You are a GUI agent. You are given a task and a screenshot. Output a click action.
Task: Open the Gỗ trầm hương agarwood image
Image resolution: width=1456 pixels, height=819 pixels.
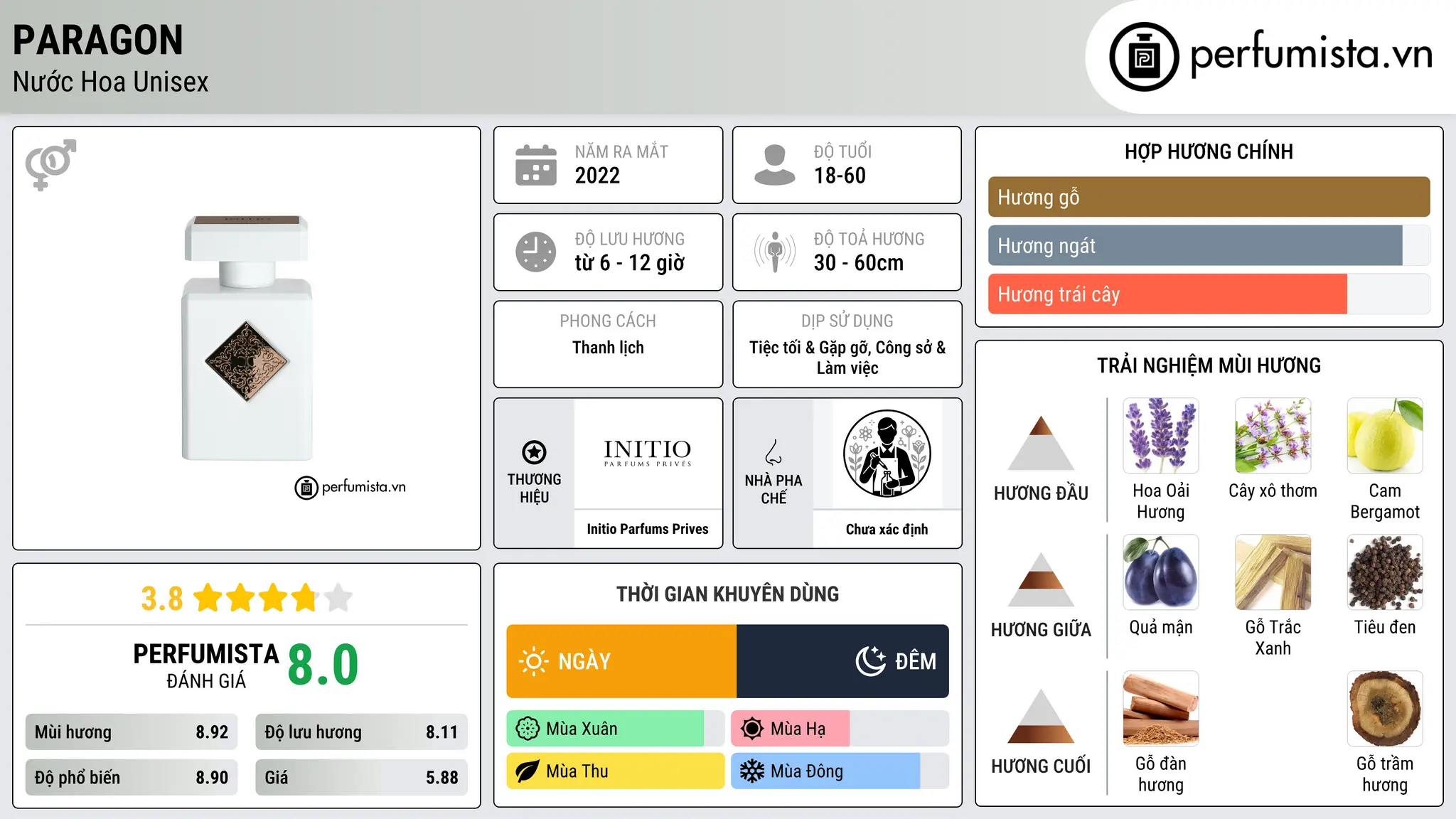[x=1385, y=709]
